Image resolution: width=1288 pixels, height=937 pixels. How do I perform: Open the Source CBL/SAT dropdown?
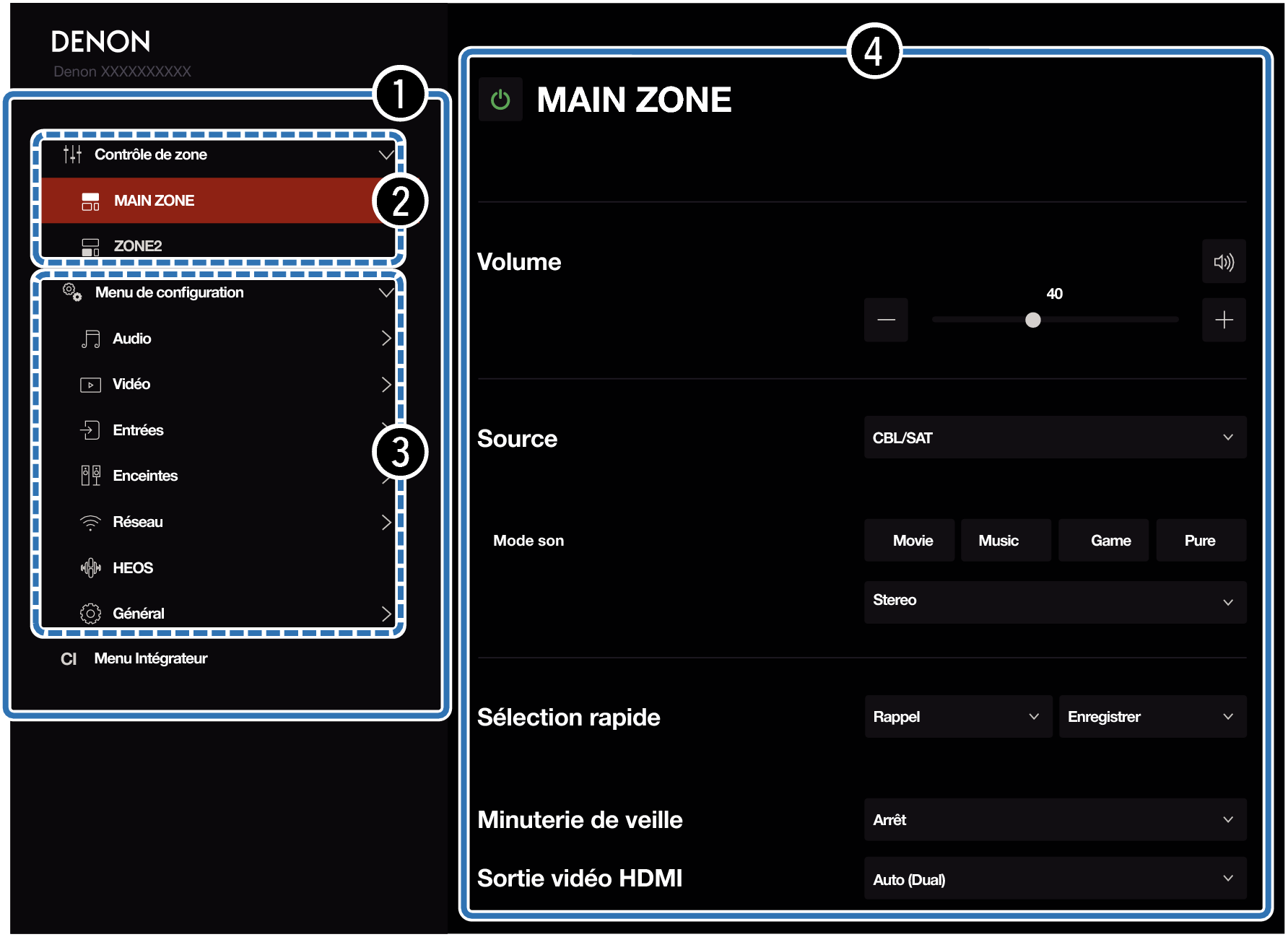[x=1054, y=437]
